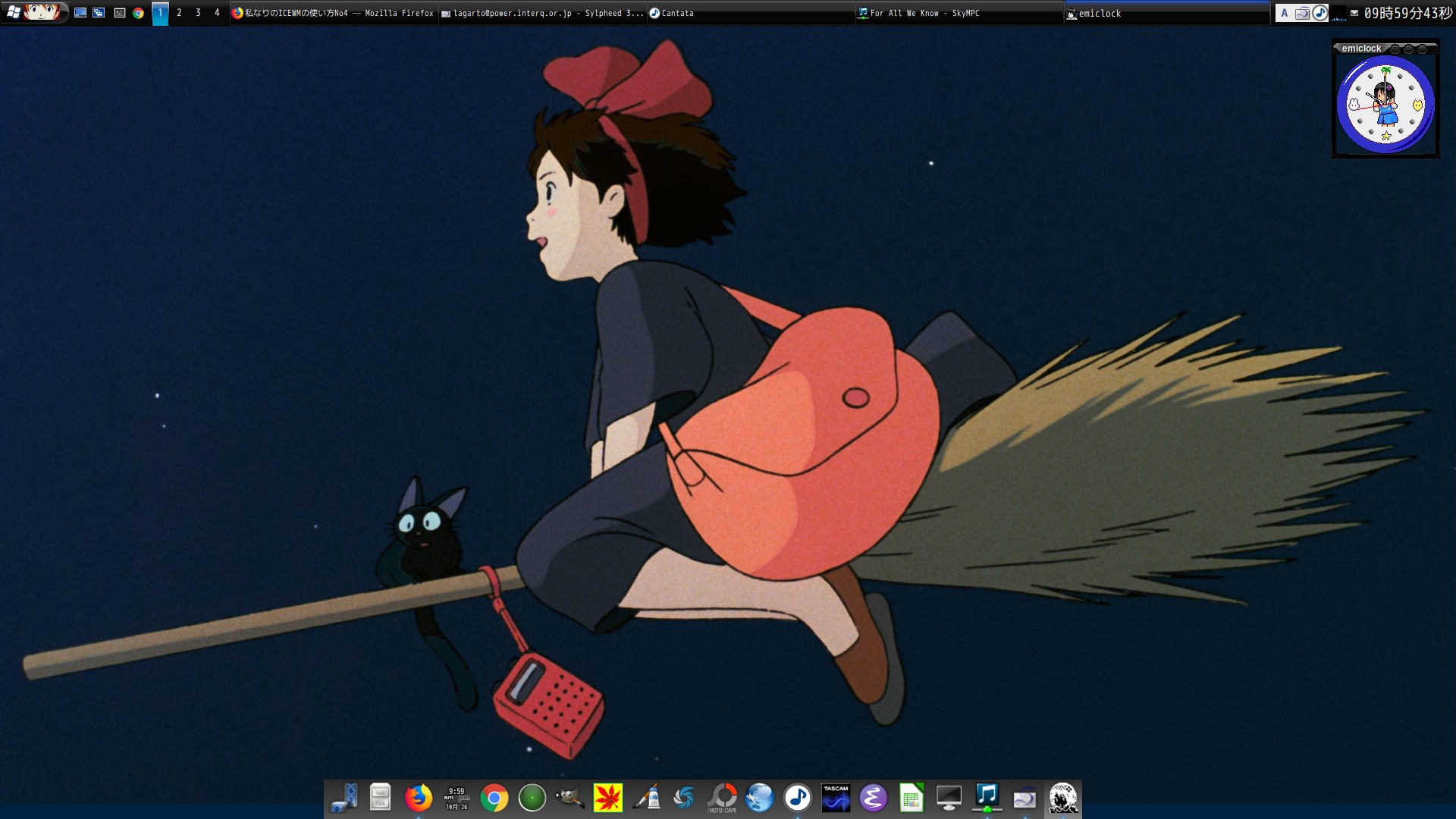Toggle show desktop in the taskbar
The width and height of the screenshot is (1456, 819).
click(80, 13)
